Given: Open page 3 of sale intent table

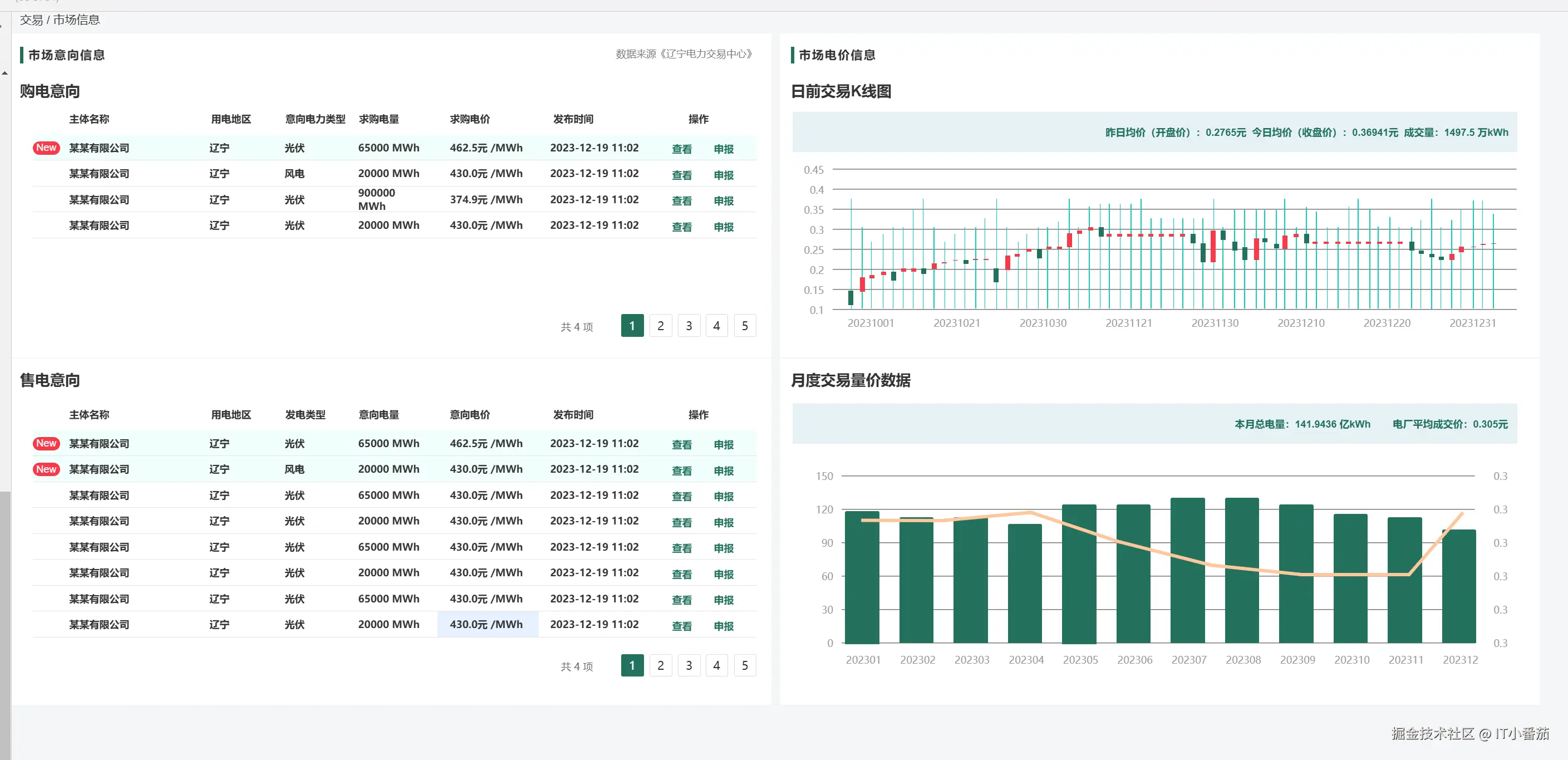Looking at the screenshot, I should click(689, 665).
